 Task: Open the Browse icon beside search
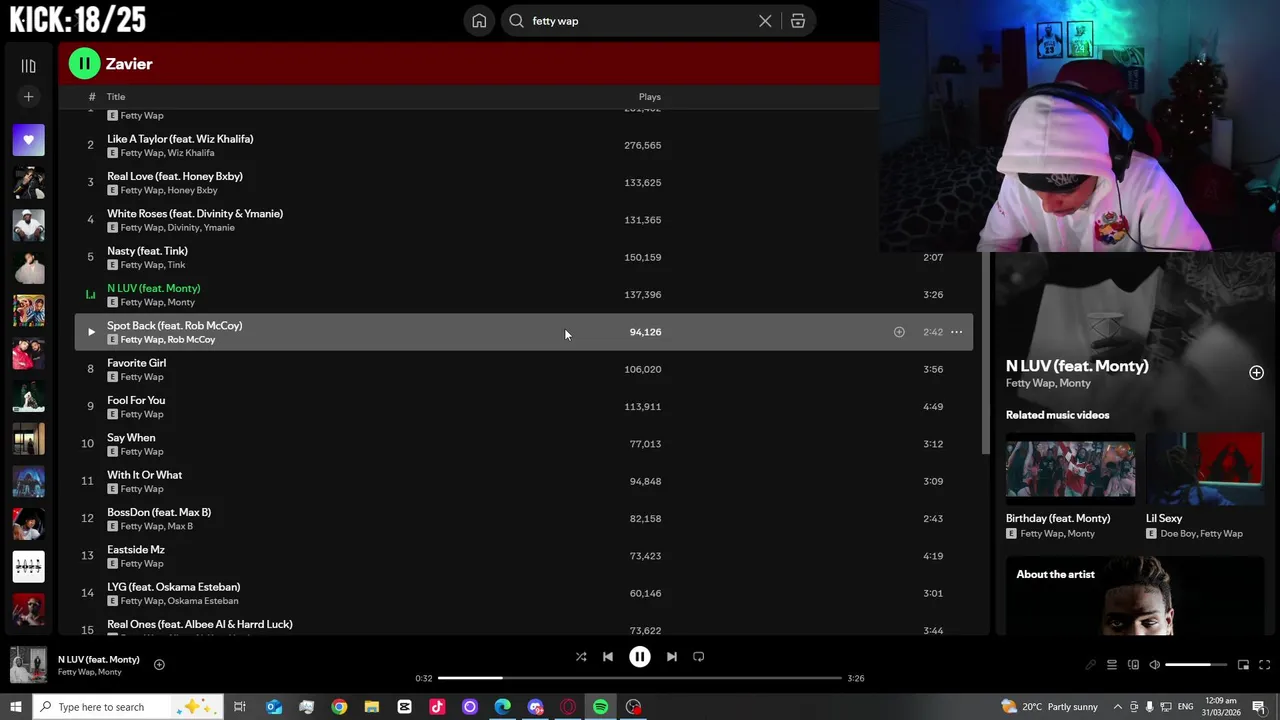(x=798, y=21)
